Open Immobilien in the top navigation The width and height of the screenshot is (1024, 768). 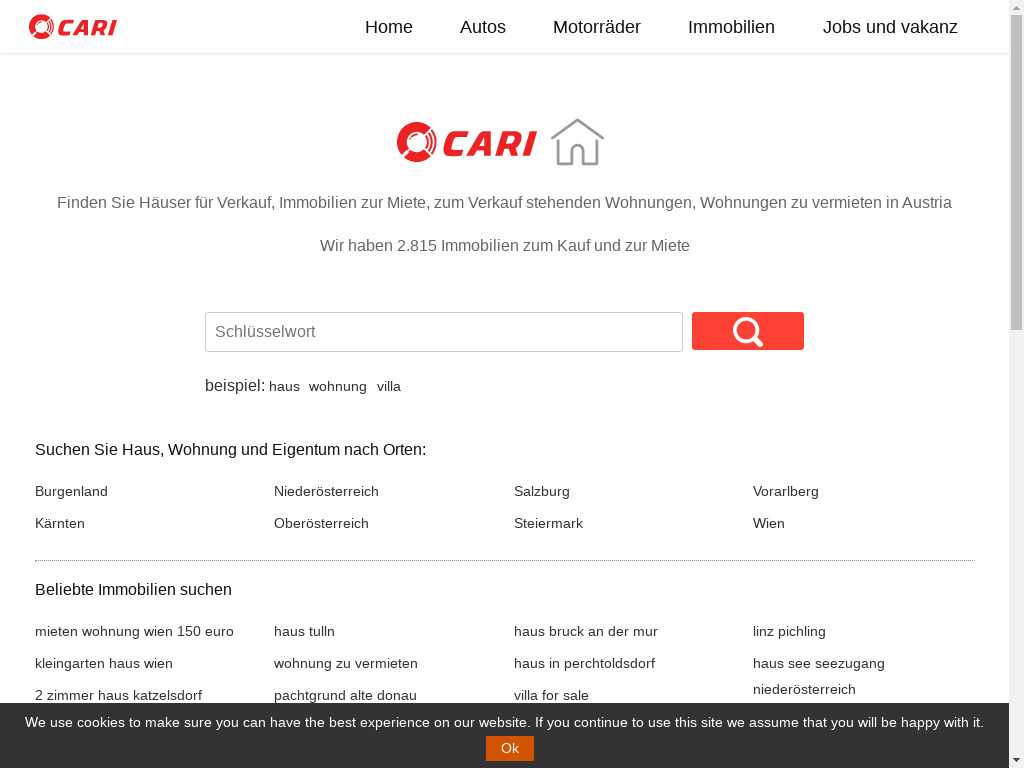[x=731, y=27]
